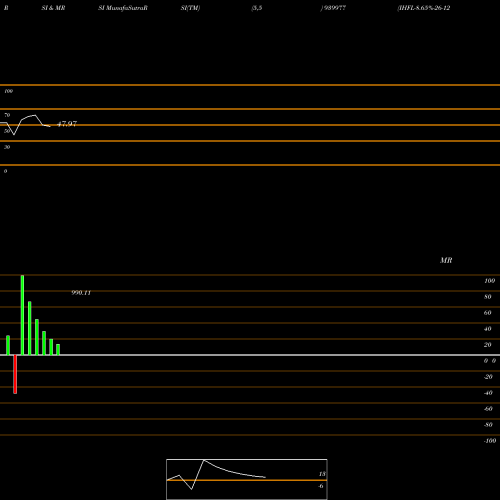Viewport: 500px width, 500px height.
Task: Click the RSI axis label 30
Action: pyautogui.click(x=7, y=147)
